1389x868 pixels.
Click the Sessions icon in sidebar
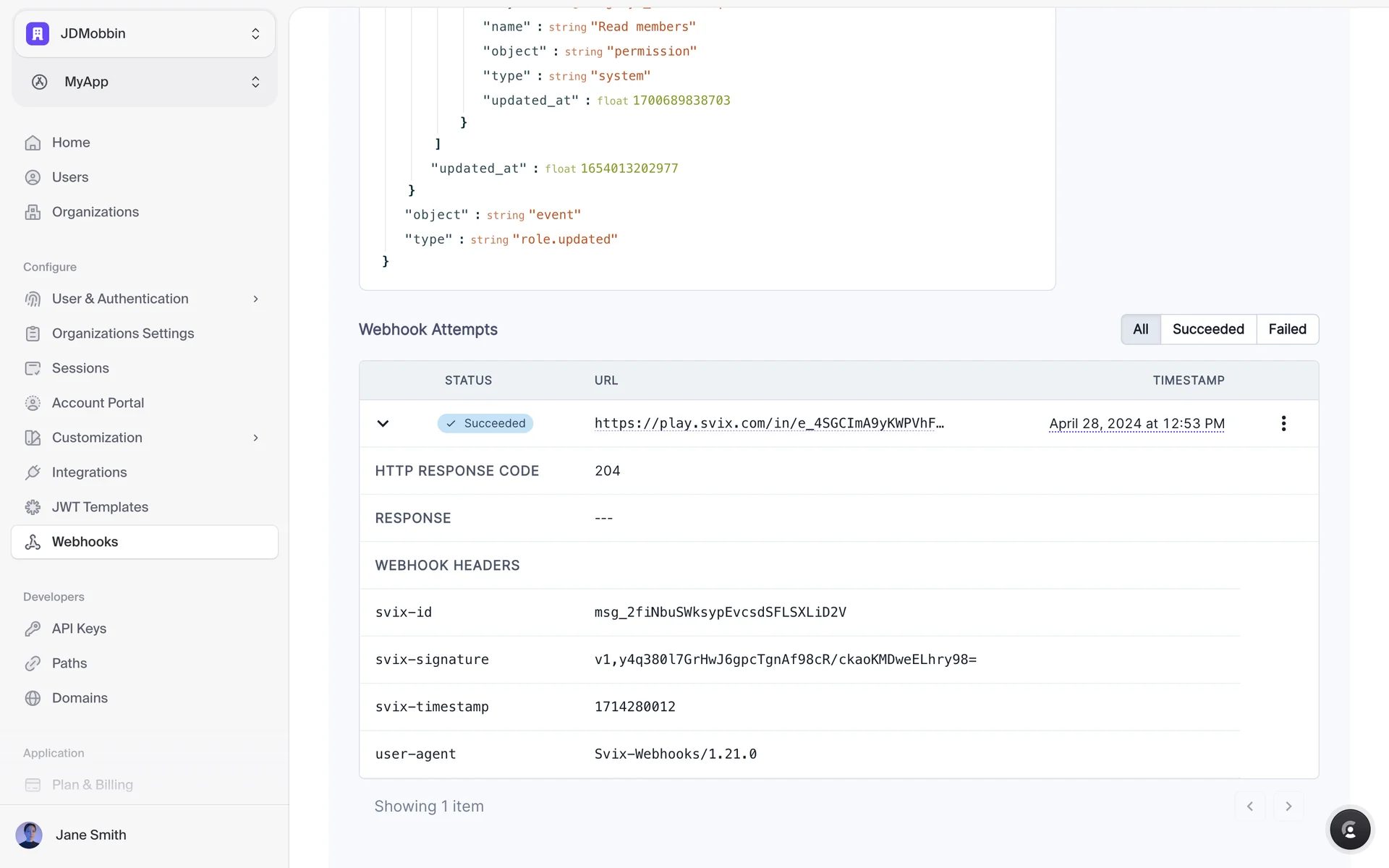click(33, 368)
